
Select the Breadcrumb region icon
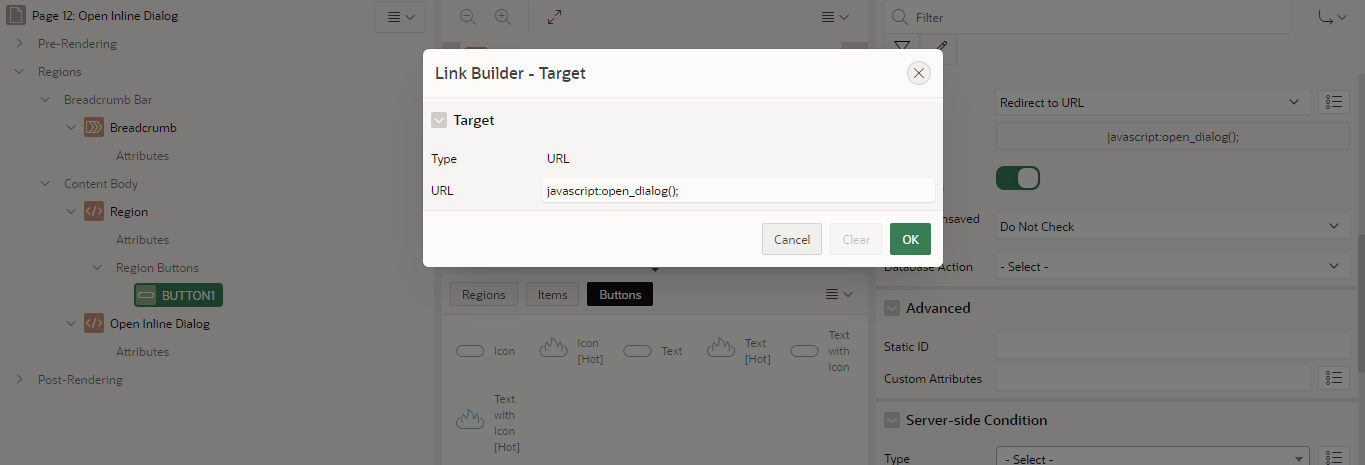click(94, 128)
